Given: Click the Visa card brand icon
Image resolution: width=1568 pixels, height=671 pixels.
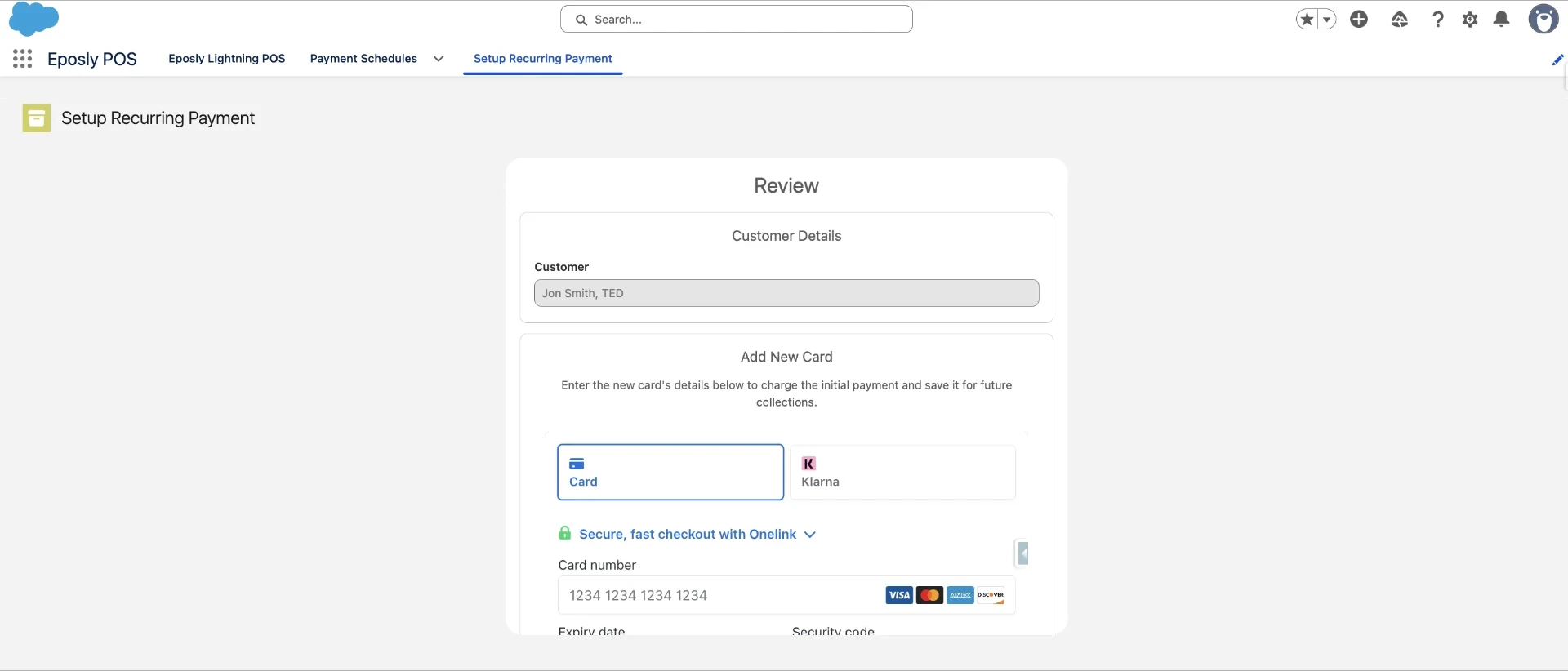Looking at the screenshot, I should point(899,595).
